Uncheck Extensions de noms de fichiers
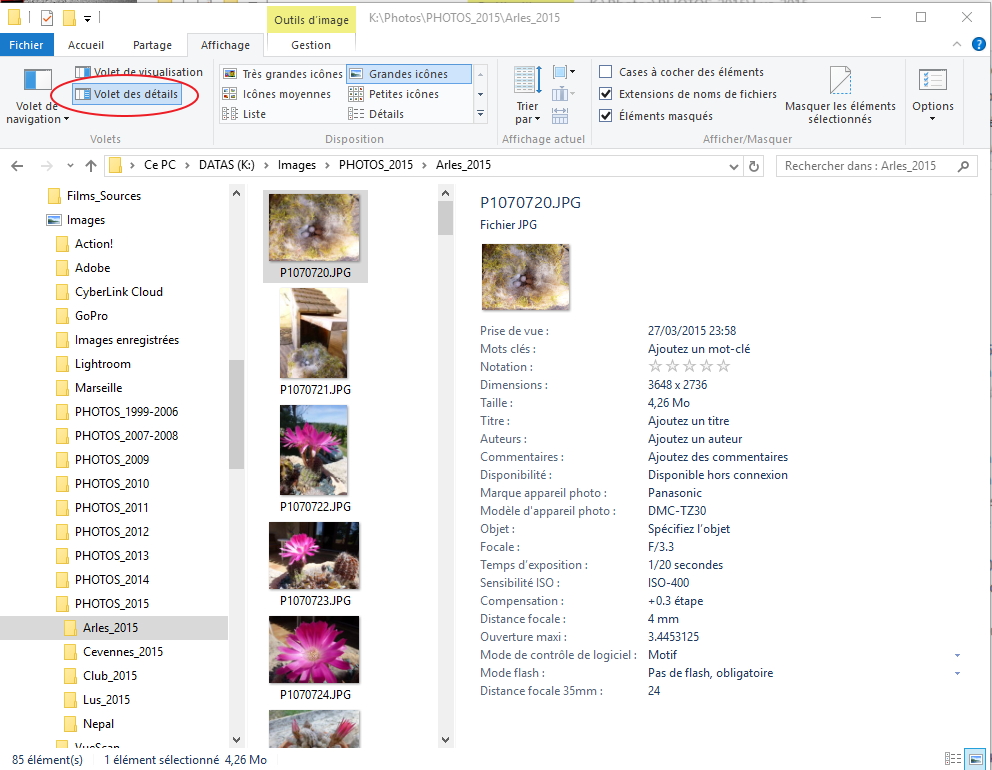This screenshot has height=770, width=992. (606, 94)
